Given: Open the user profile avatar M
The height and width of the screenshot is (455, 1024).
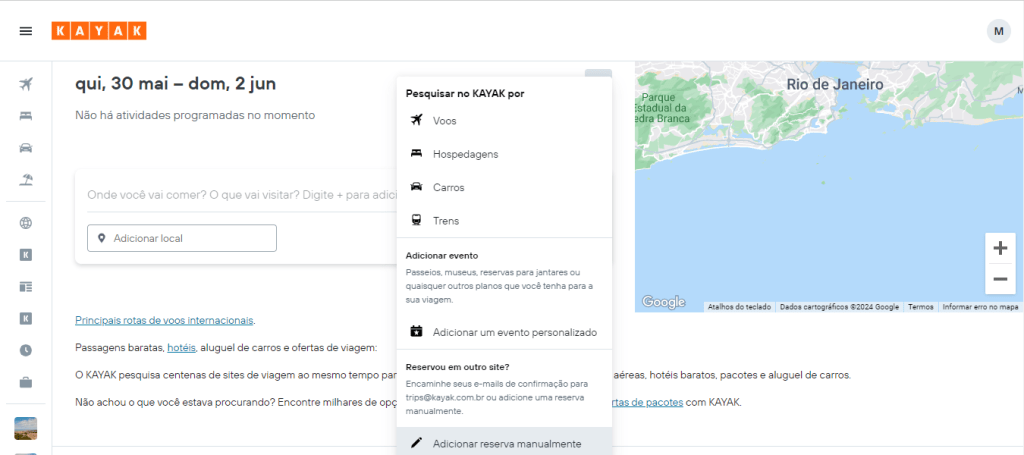Looking at the screenshot, I should (x=999, y=31).
